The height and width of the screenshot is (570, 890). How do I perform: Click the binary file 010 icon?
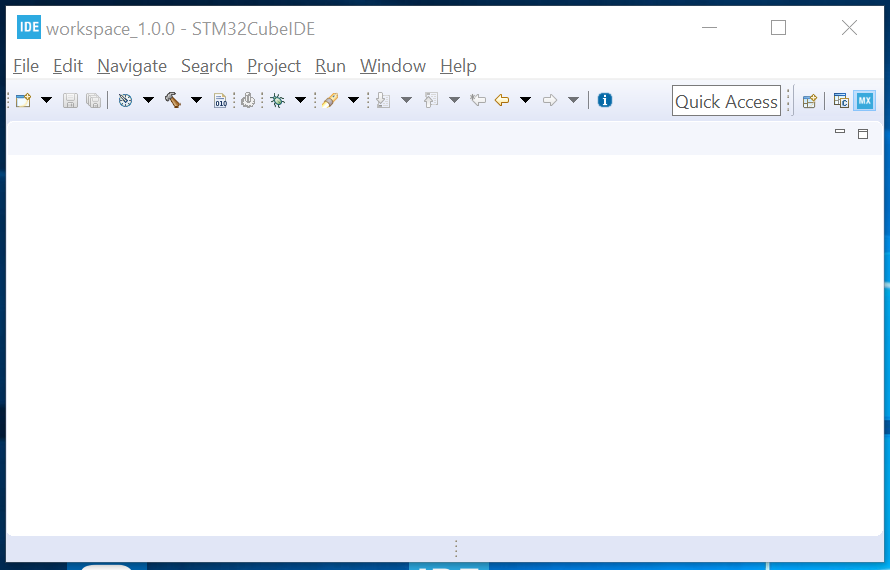point(220,100)
